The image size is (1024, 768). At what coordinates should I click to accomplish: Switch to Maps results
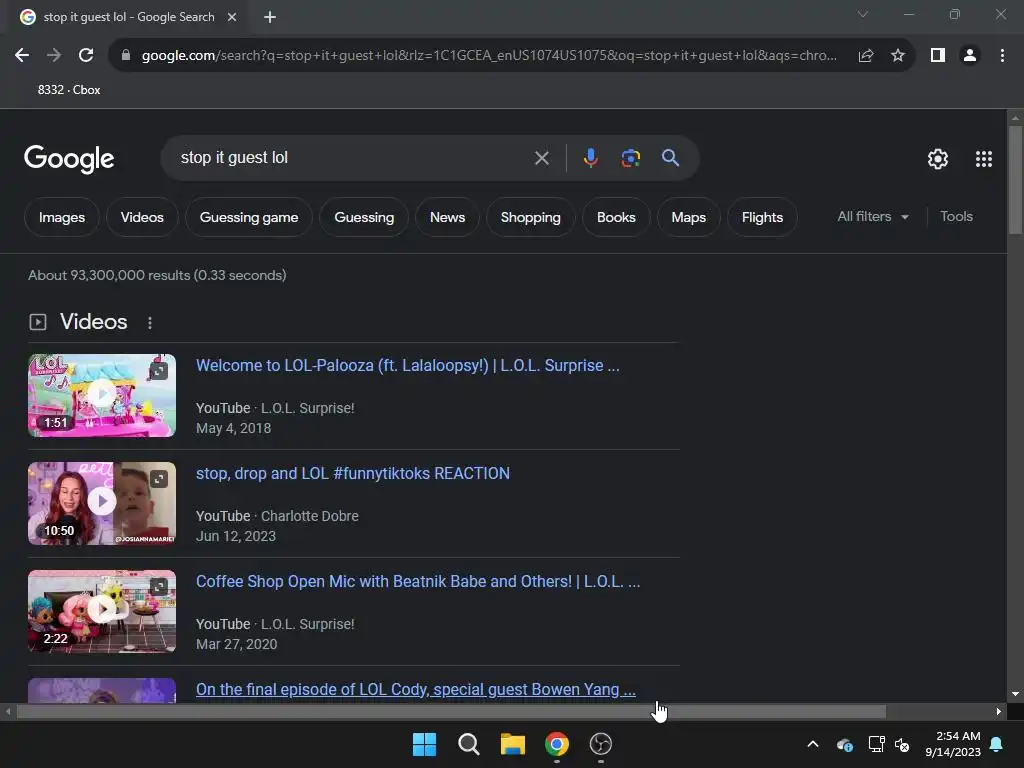pos(688,217)
